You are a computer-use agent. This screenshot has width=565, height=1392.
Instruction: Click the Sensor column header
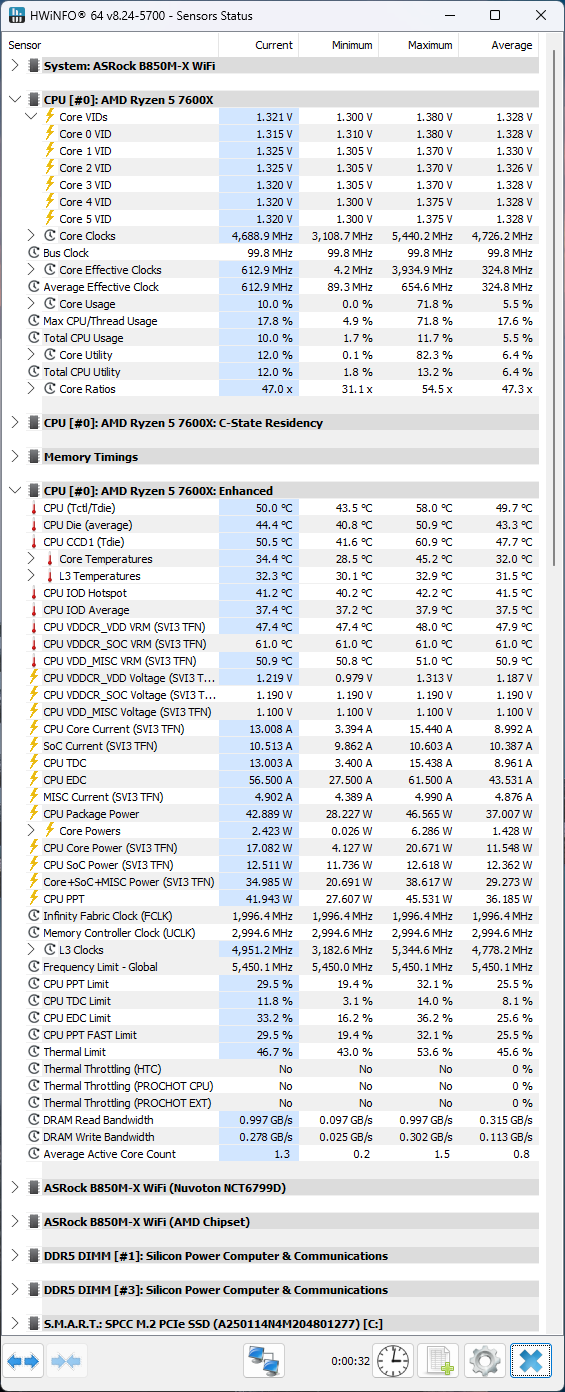(110, 45)
